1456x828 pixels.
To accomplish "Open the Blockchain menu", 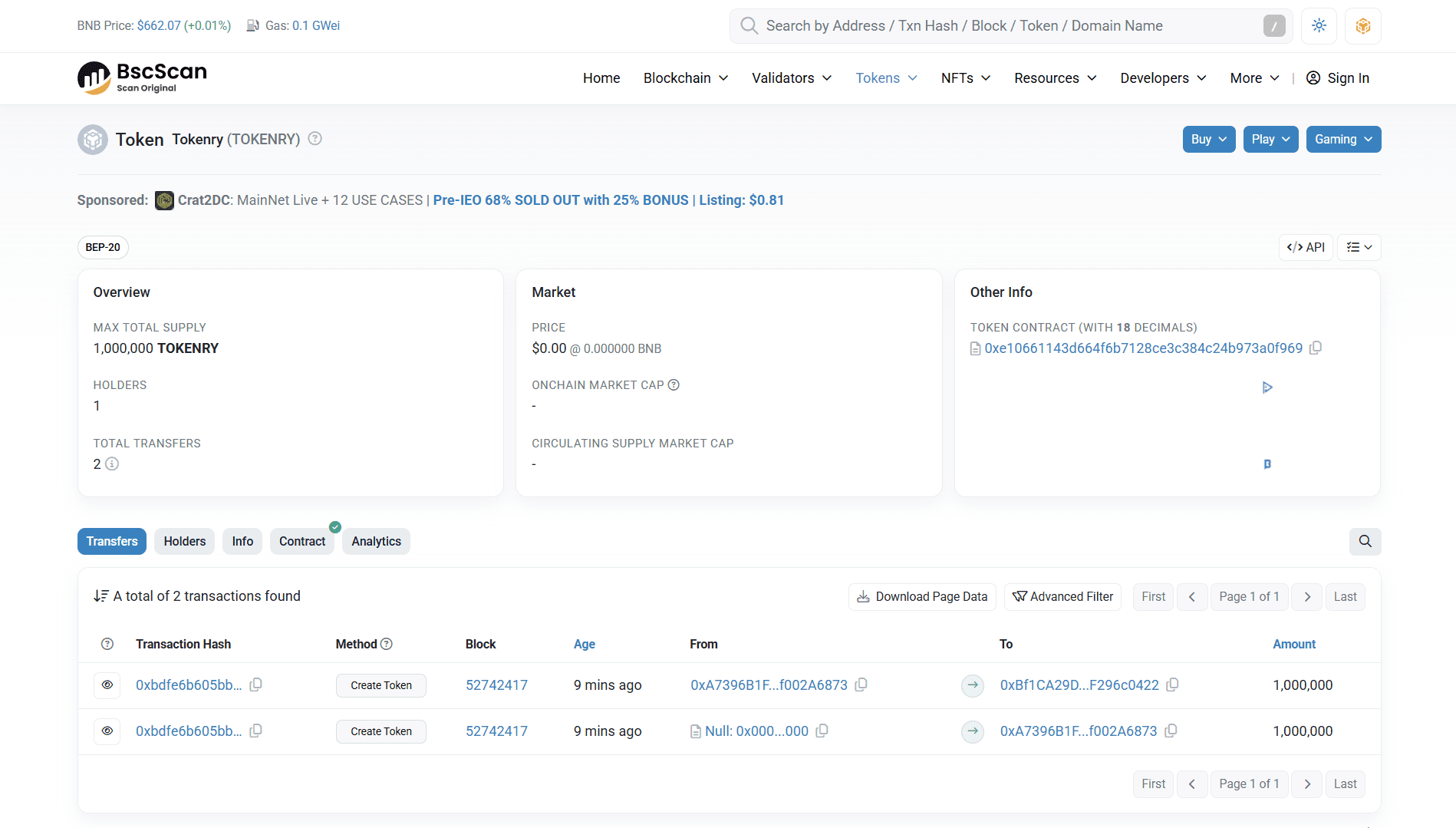I will pos(685,78).
